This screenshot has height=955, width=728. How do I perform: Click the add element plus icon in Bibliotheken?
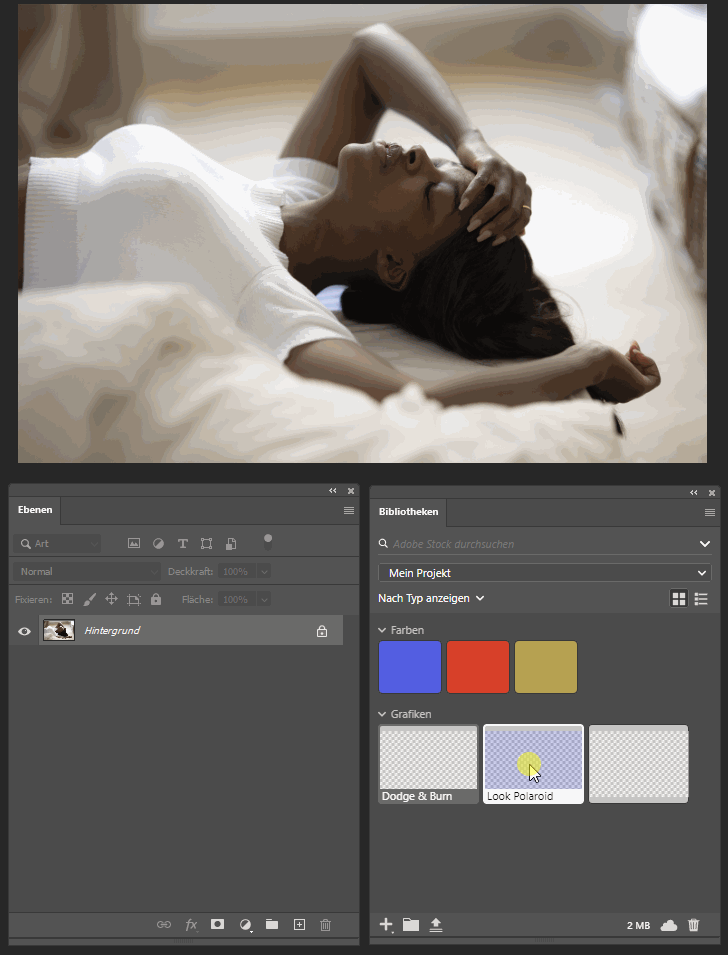click(386, 925)
